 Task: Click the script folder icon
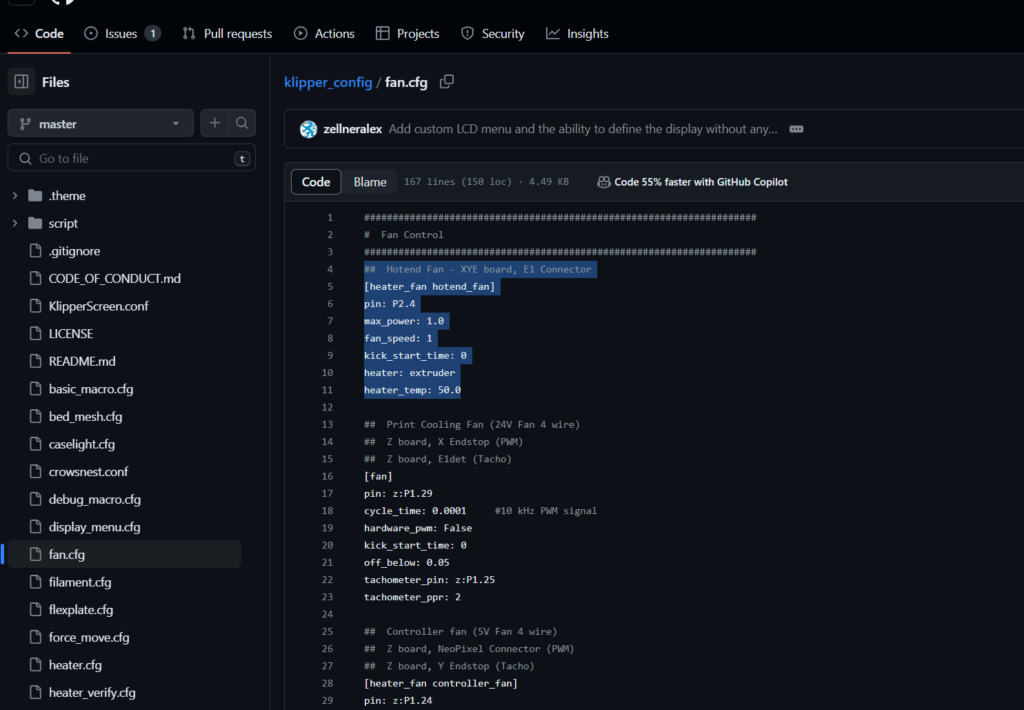[x=35, y=223]
